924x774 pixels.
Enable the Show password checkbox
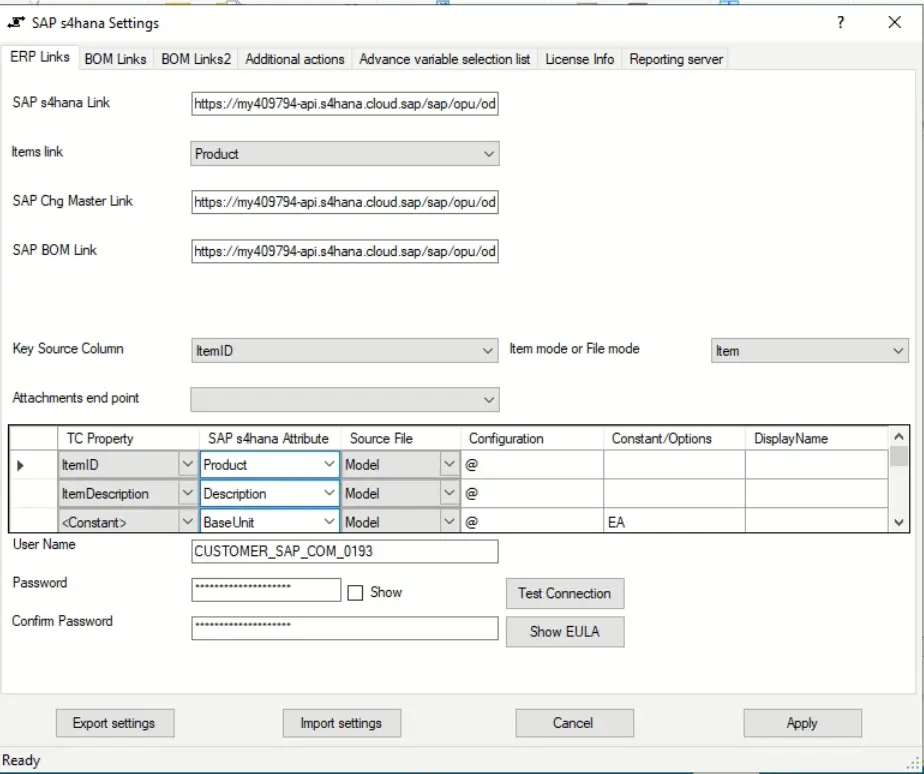tap(356, 592)
